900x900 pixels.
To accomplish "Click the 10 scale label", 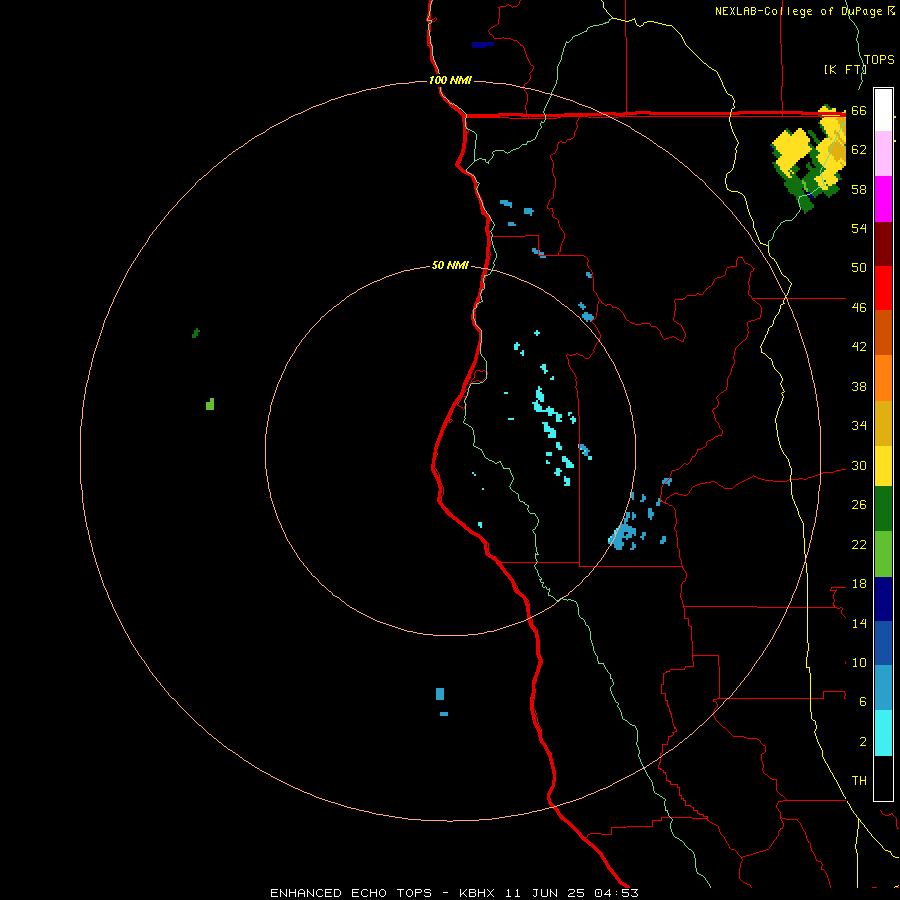I will (859, 663).
